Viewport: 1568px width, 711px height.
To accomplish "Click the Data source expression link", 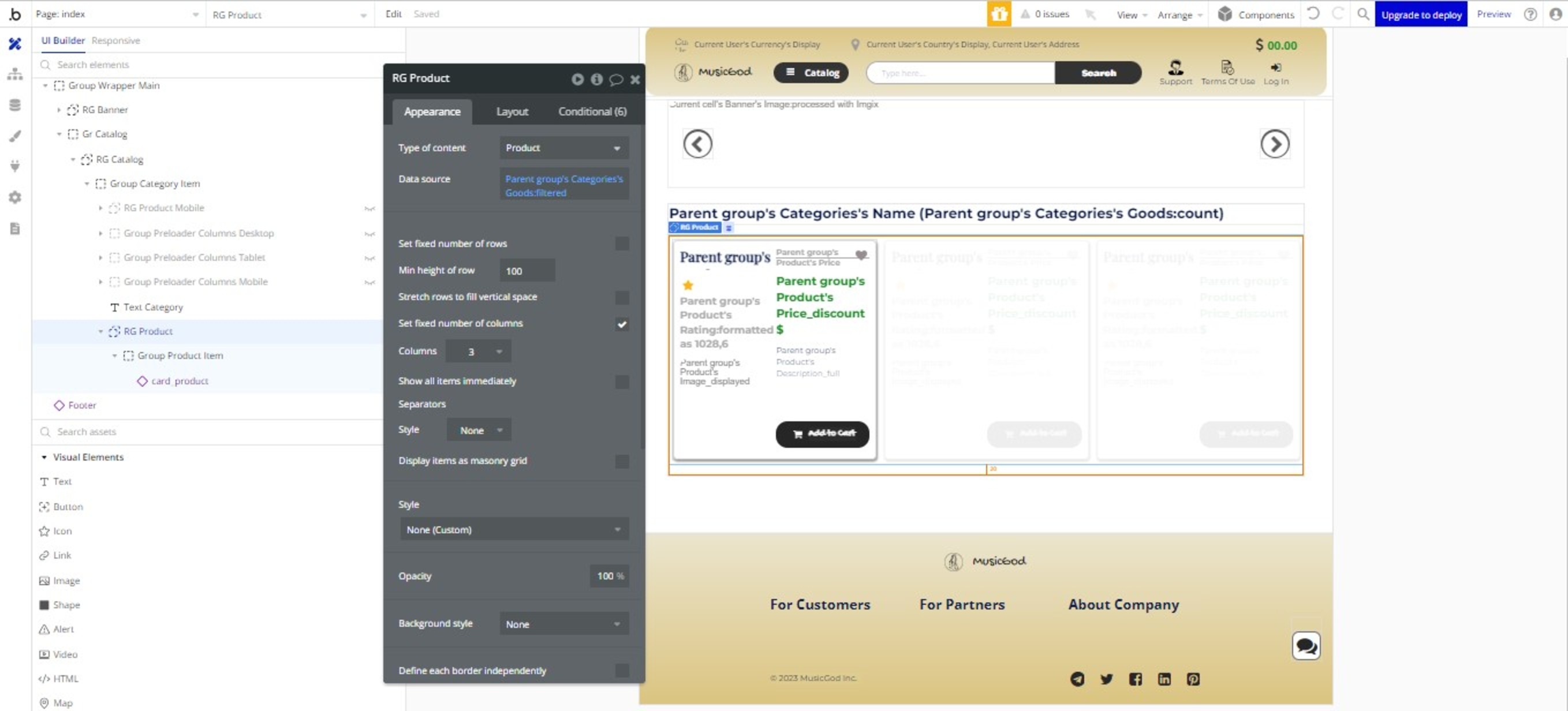I will (x=563, y=186).
